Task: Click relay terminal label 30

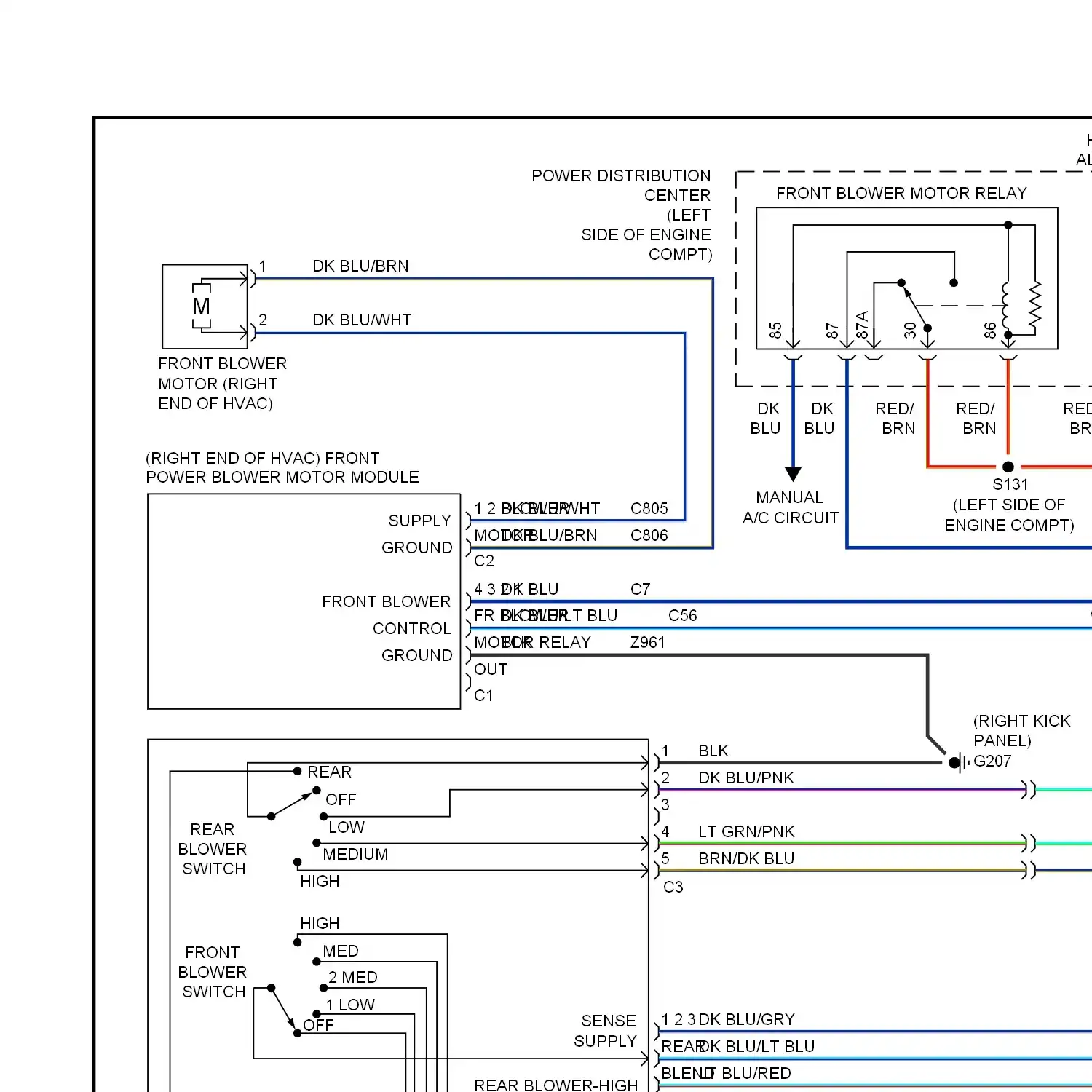Action: (x=911, y=331)
